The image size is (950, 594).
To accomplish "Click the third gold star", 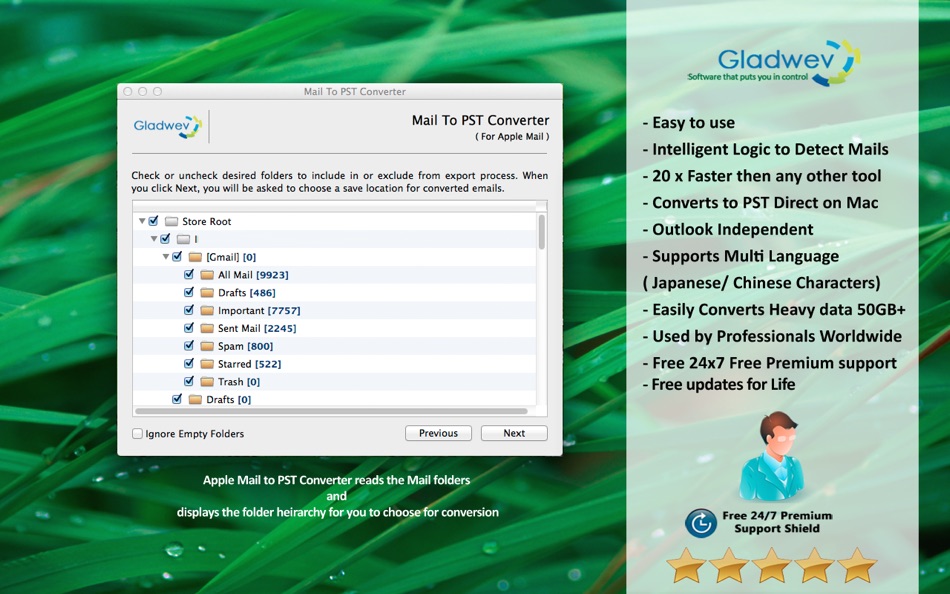I will [771, 565].
